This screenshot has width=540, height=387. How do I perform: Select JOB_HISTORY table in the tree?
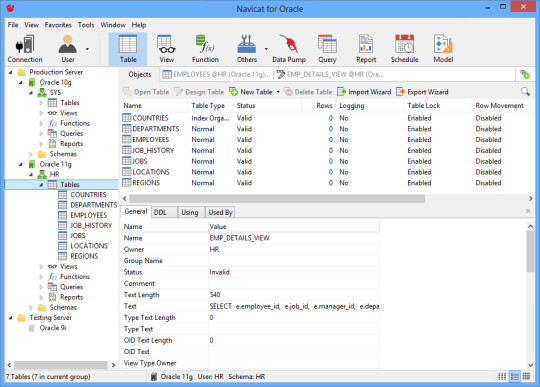click(91, 225)
